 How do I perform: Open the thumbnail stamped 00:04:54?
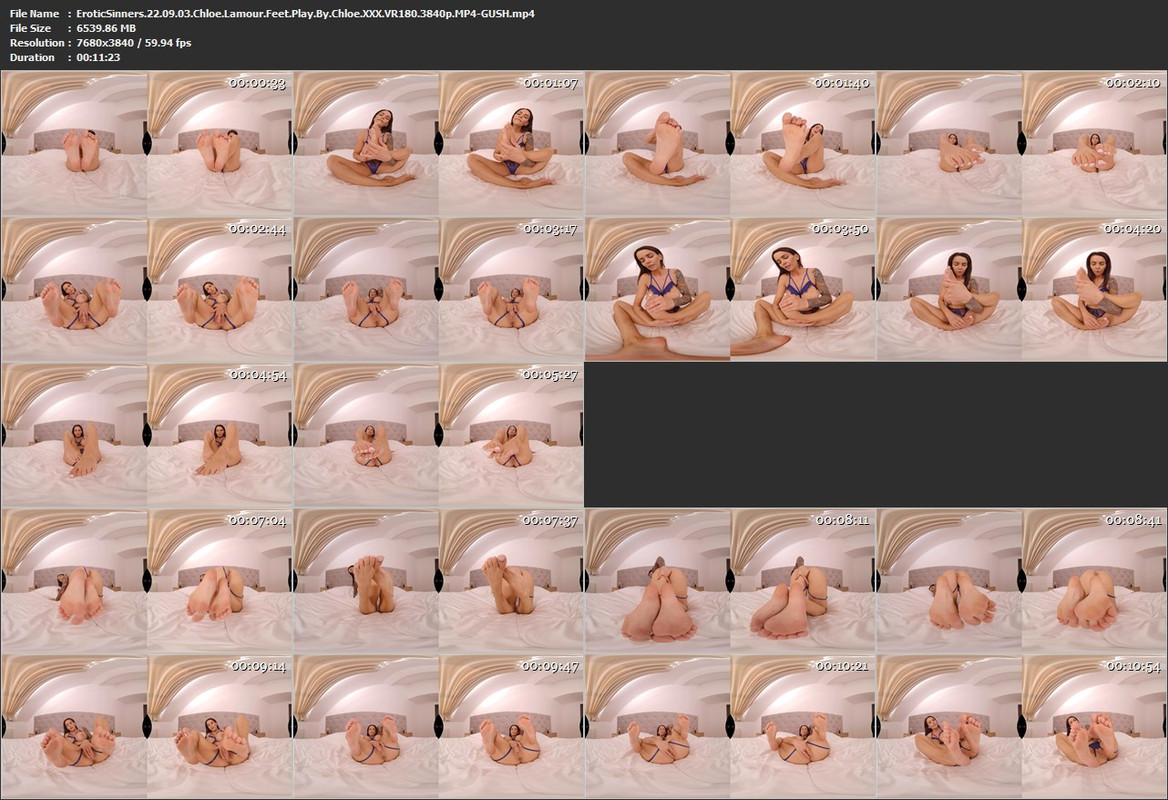click(146, 435)
